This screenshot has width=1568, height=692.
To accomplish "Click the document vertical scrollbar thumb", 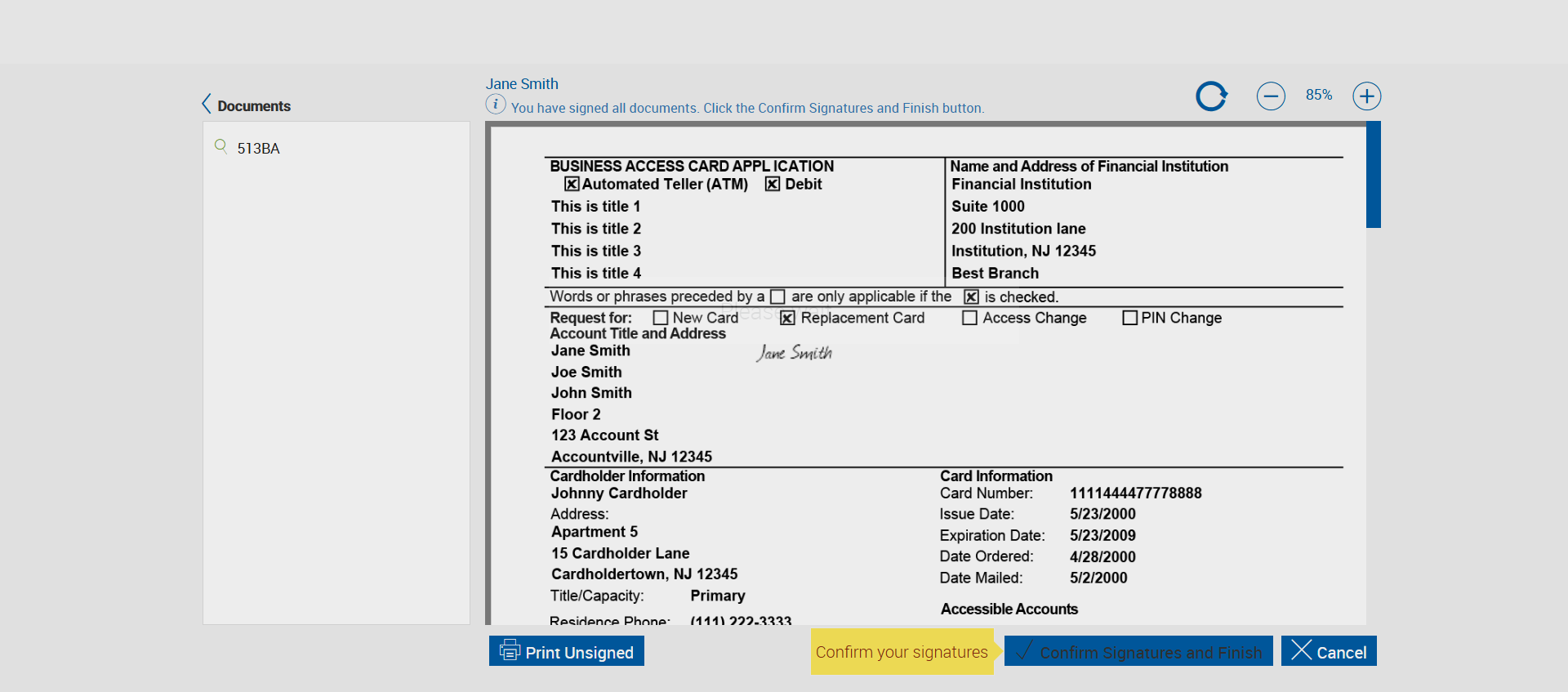I will [1374, 175].
